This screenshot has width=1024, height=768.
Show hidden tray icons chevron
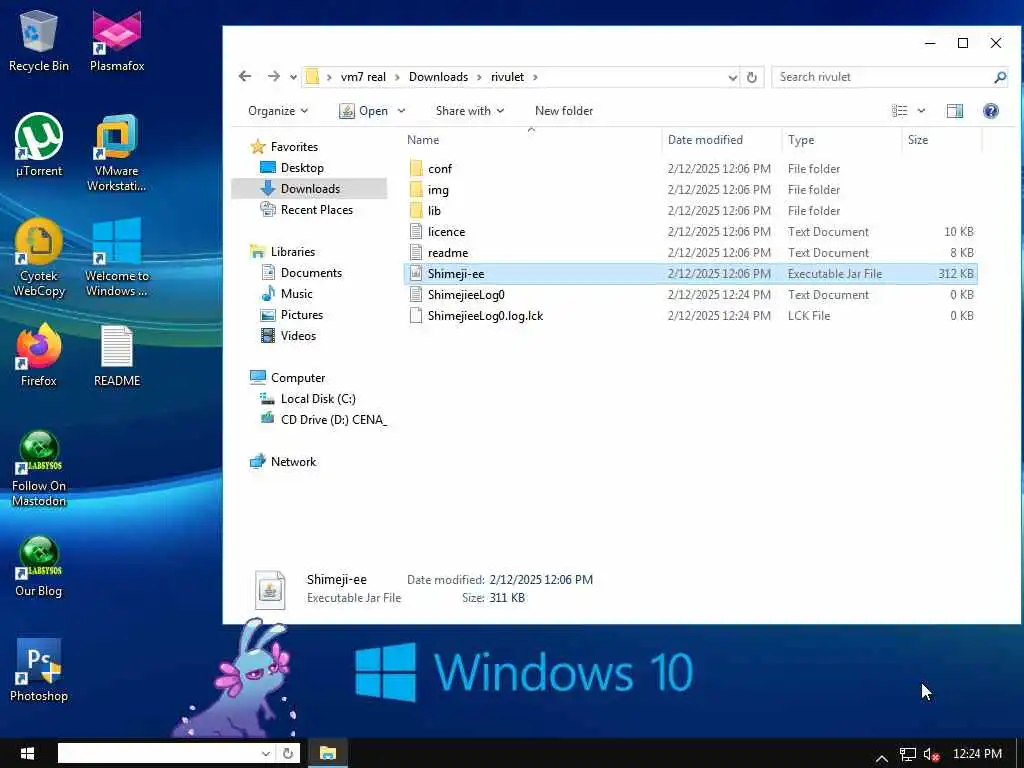[x=882, y=758]
